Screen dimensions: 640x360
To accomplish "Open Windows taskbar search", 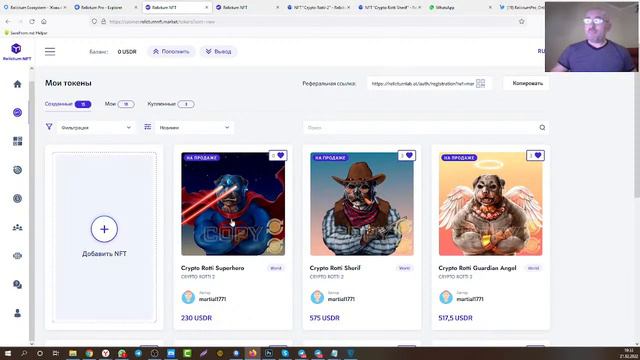I will click(x=24, y=353).
